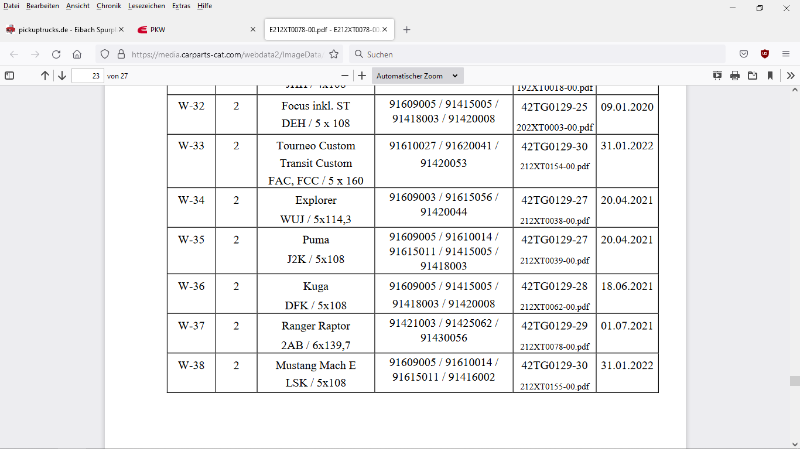Open a new browser tab
Screen dimensions: 800x449
(x=407, y=30)
